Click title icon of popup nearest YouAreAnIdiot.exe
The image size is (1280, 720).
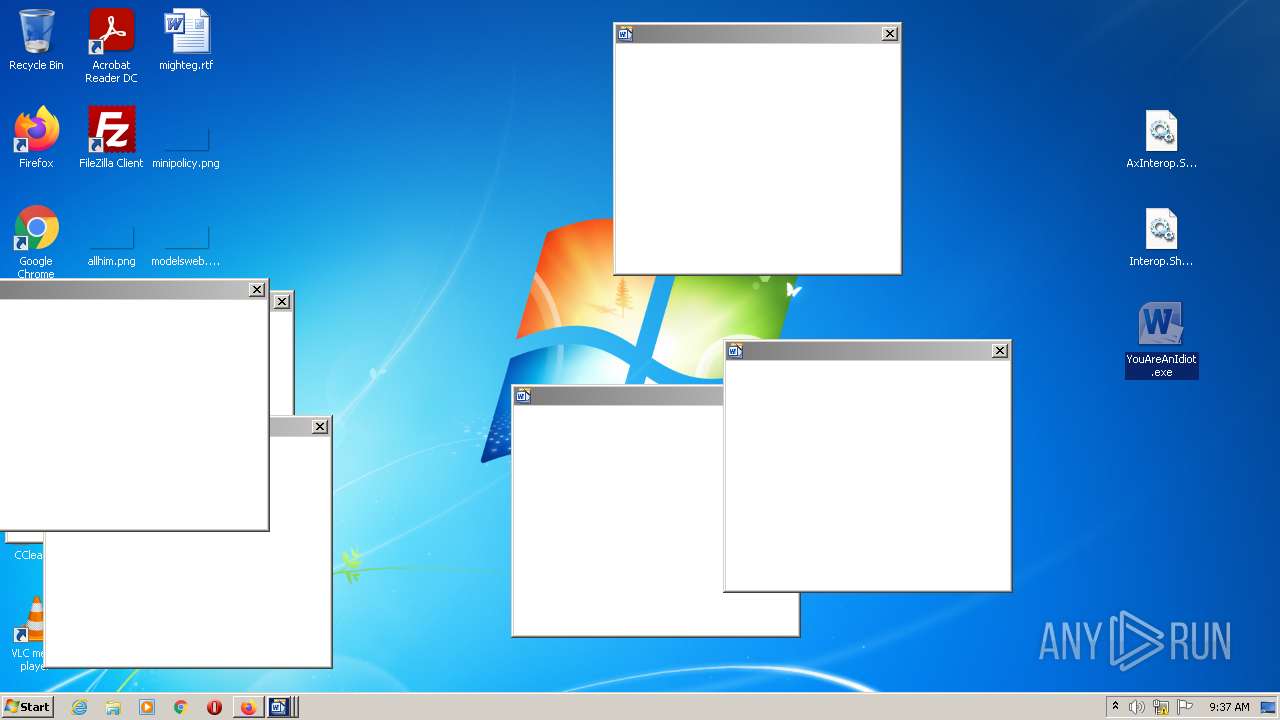(x=735, y=351)
